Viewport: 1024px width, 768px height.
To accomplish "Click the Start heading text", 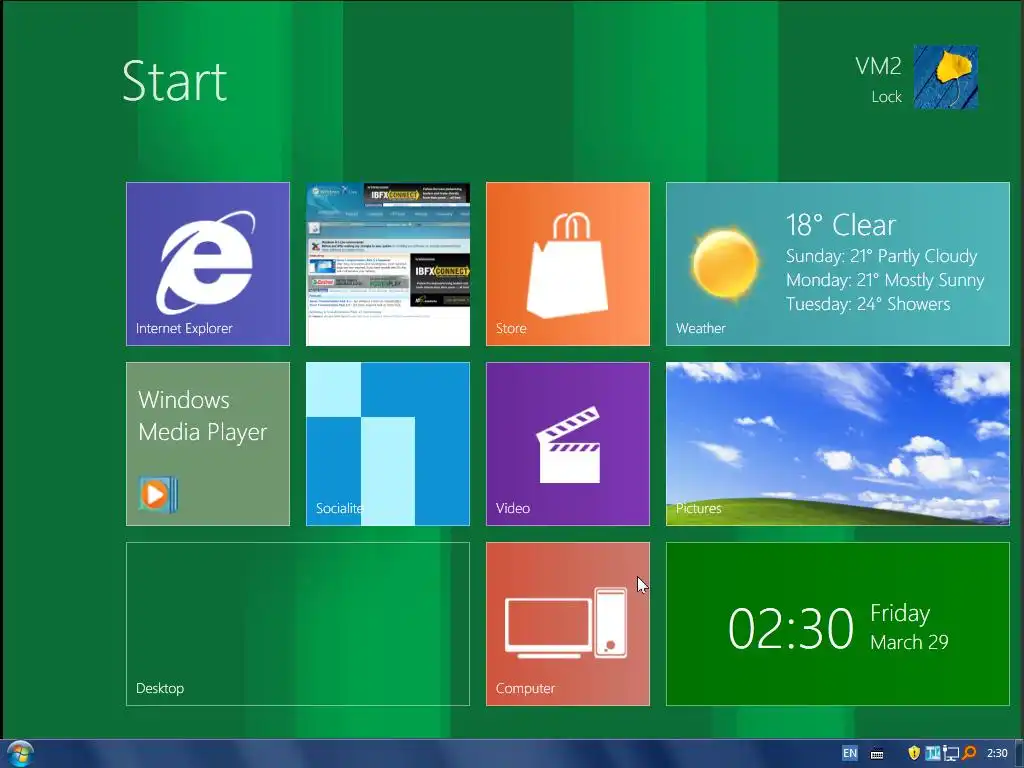I will (174, 82).
